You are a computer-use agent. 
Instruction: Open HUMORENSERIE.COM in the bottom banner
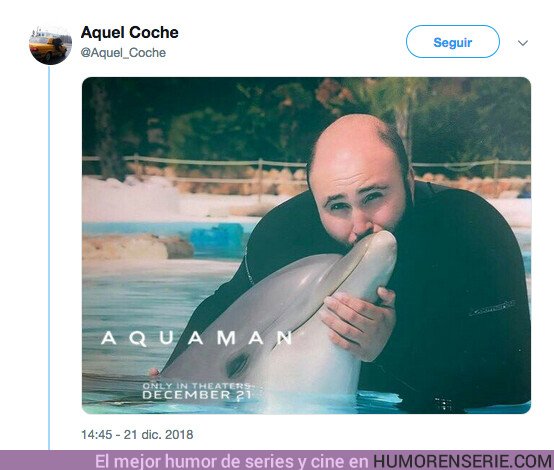(x=462, y=461)
